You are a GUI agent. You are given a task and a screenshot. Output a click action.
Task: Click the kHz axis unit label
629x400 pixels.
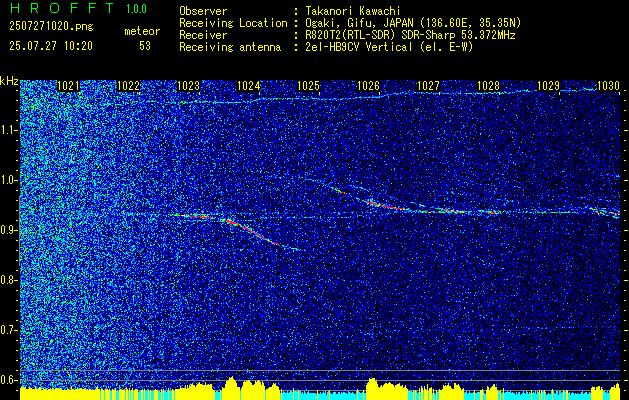[x=9, y=81]
